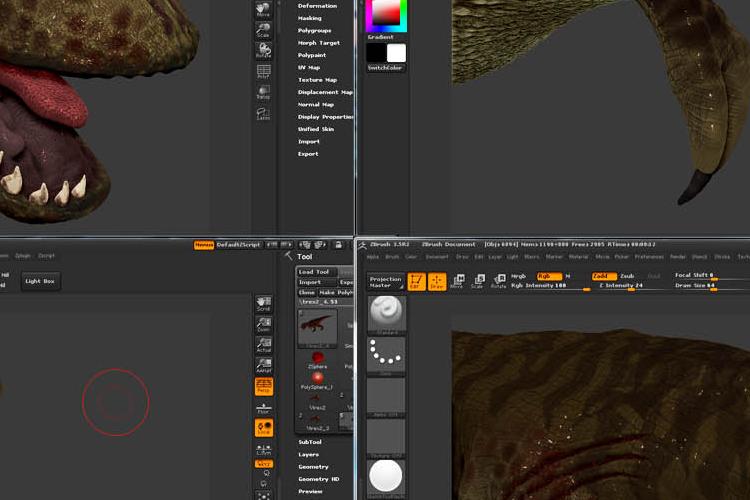Expand the SubTool section
Image resolution: width=750 pixels, height=500 pixels.
coord(310,442)
